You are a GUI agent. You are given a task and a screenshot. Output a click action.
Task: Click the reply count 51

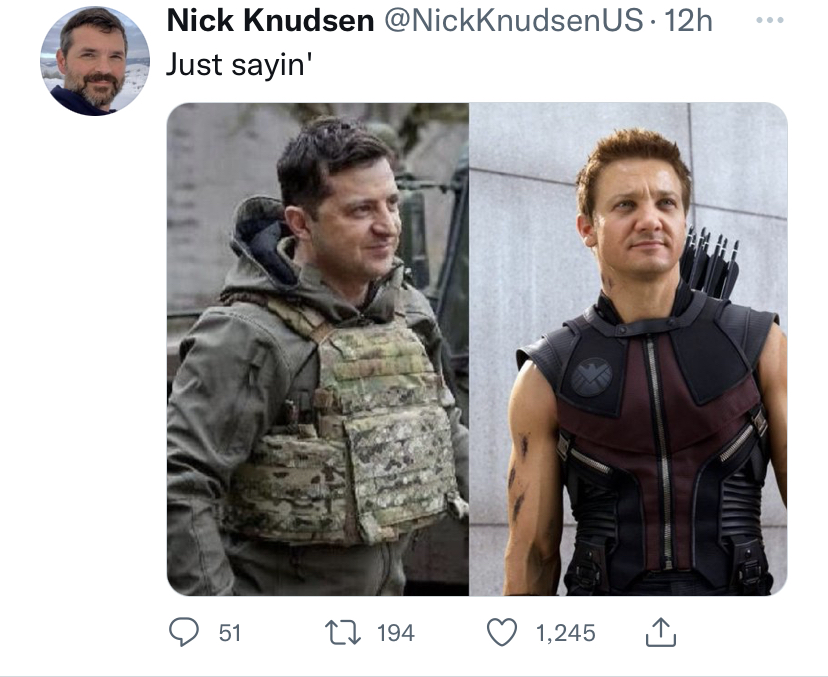[x=229, y=632]
